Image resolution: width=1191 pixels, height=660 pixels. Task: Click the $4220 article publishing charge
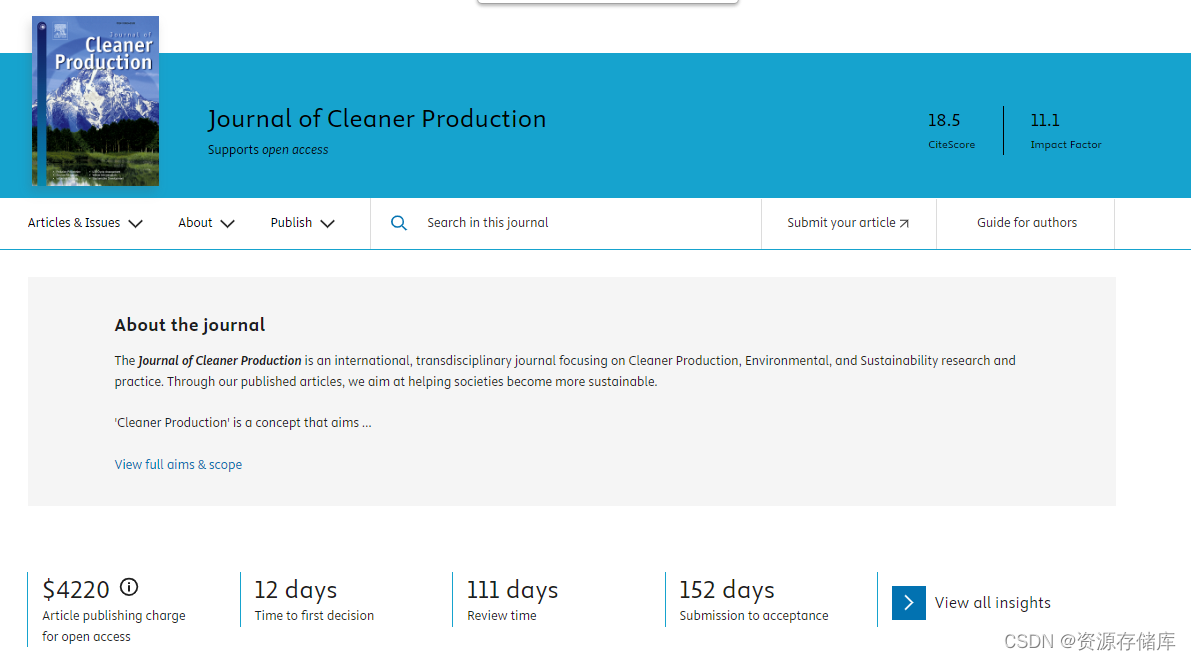(76, 589)
